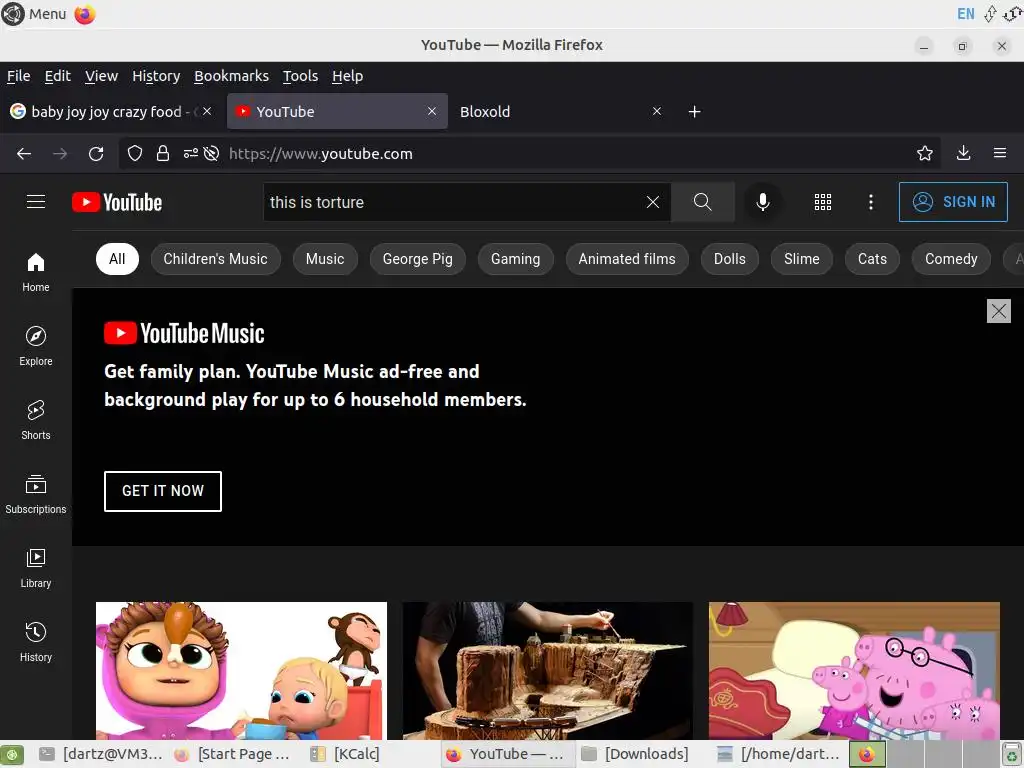This screenshot has height=768, width=1024.
Task: Open the YouTube hamburger guide menu
Action: click(x=36, y=202)
